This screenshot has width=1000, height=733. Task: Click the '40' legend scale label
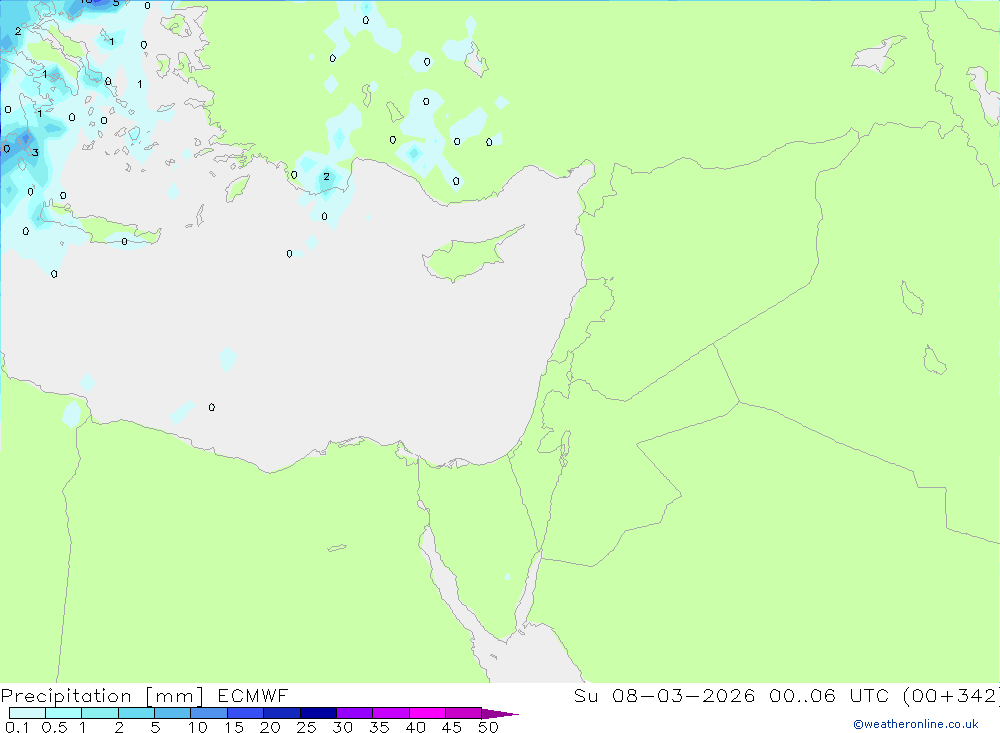click(416, 727)
